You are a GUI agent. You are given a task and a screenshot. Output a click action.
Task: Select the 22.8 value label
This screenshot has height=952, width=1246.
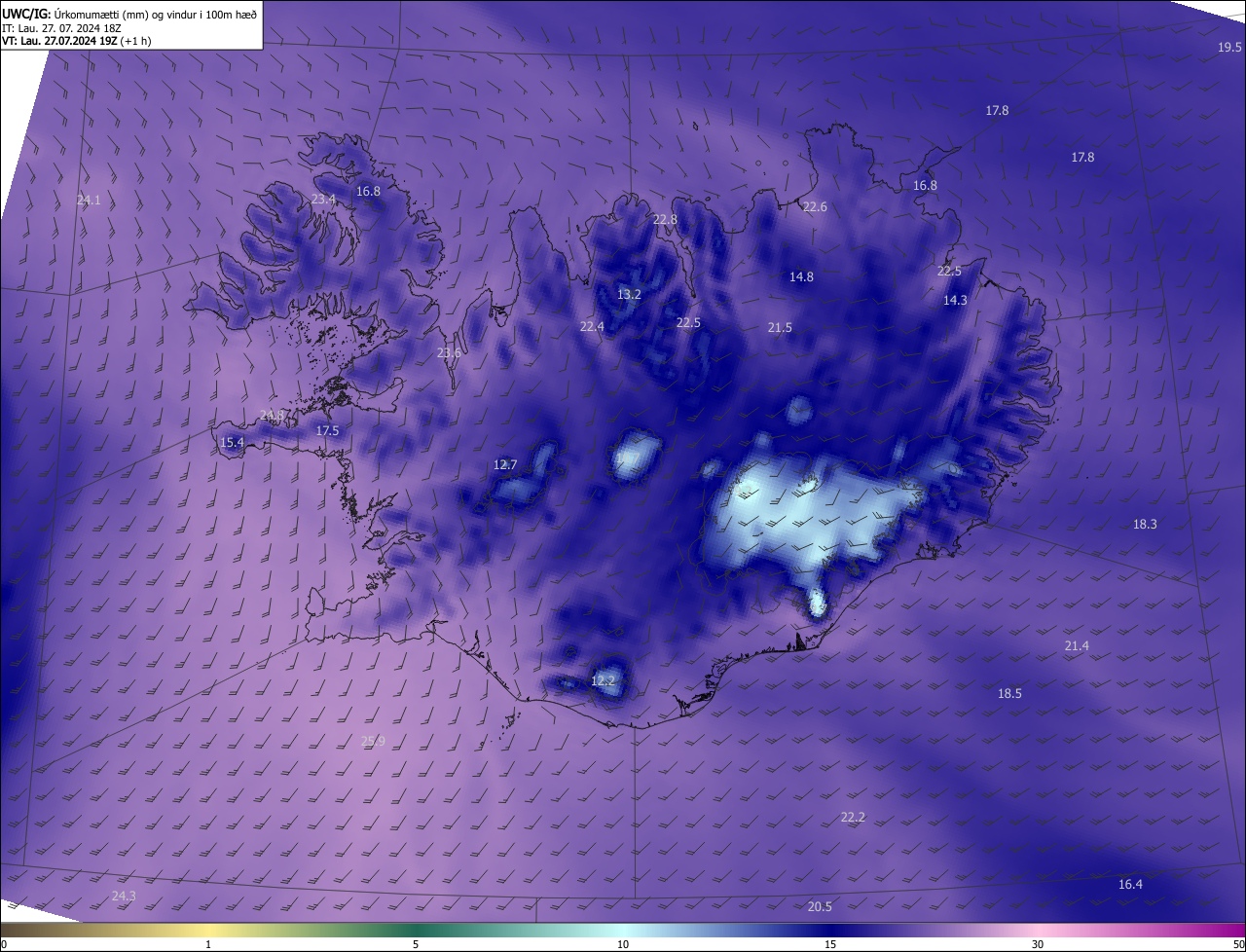point(665,220)
